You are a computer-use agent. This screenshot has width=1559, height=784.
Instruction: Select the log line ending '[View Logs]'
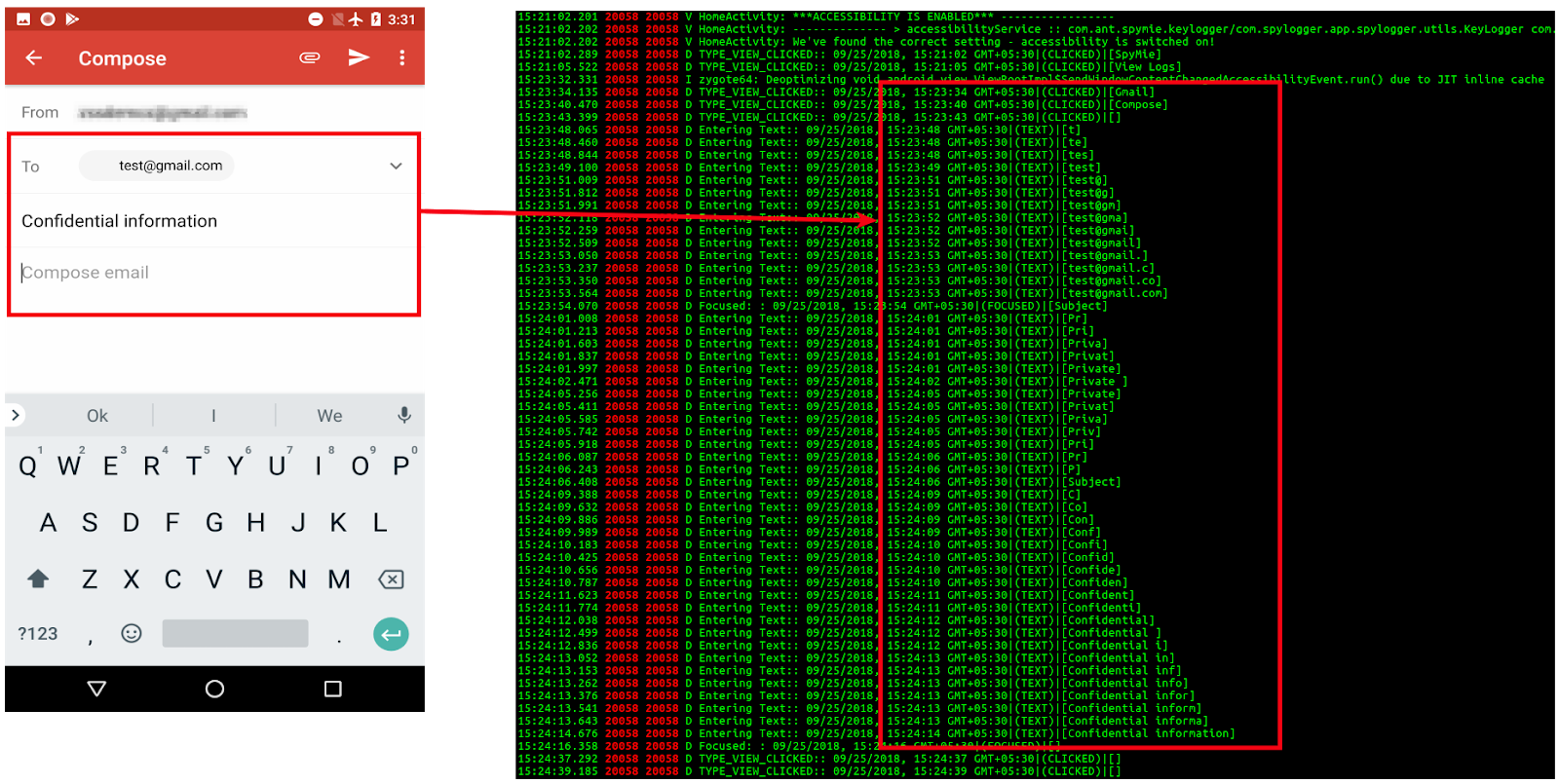850,67
